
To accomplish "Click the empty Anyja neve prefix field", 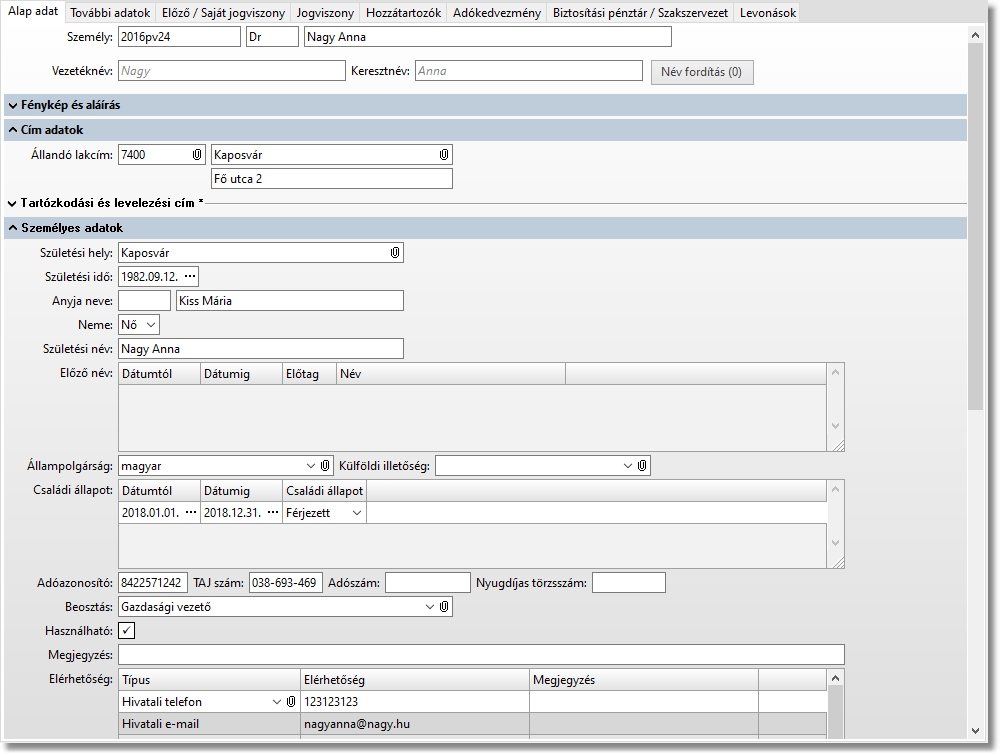I will 144,300.
